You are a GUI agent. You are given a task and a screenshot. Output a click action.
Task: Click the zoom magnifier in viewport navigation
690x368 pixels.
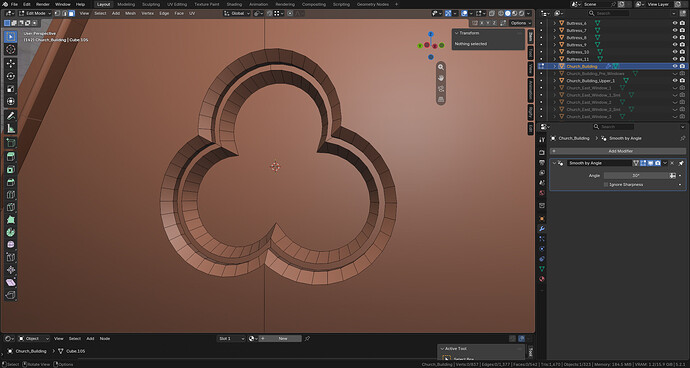tap(441, 67)
